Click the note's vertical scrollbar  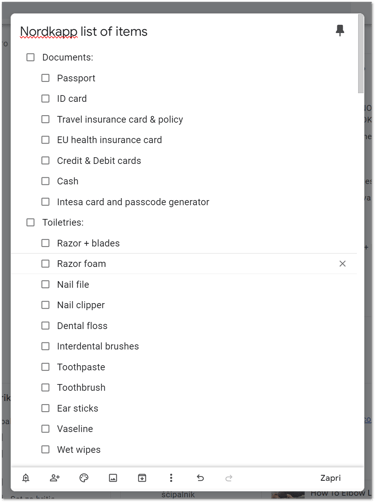(360, 54)
